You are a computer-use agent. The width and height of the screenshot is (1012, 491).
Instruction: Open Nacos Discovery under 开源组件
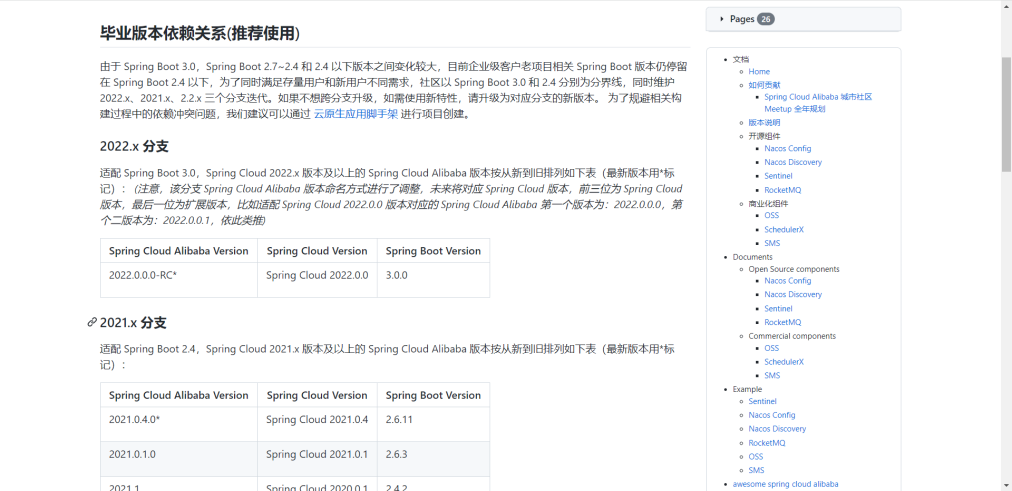point(793,163)
